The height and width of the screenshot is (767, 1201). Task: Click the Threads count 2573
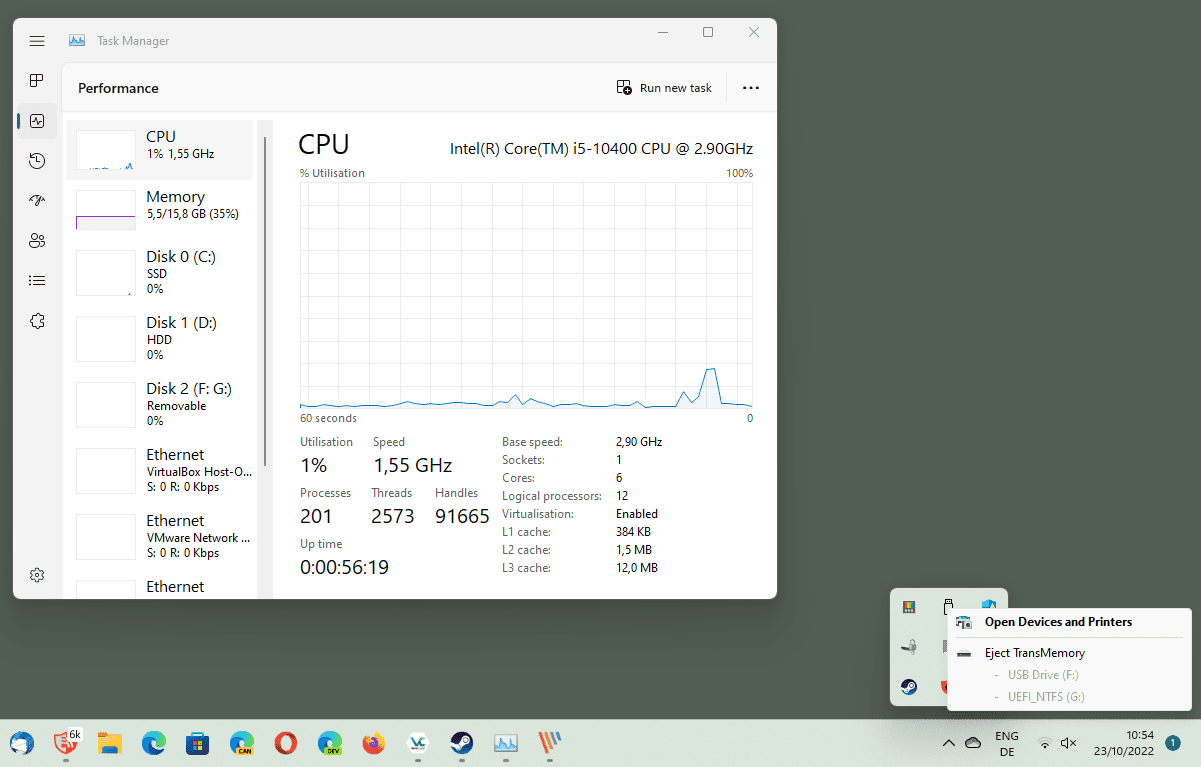click(393, 516)
